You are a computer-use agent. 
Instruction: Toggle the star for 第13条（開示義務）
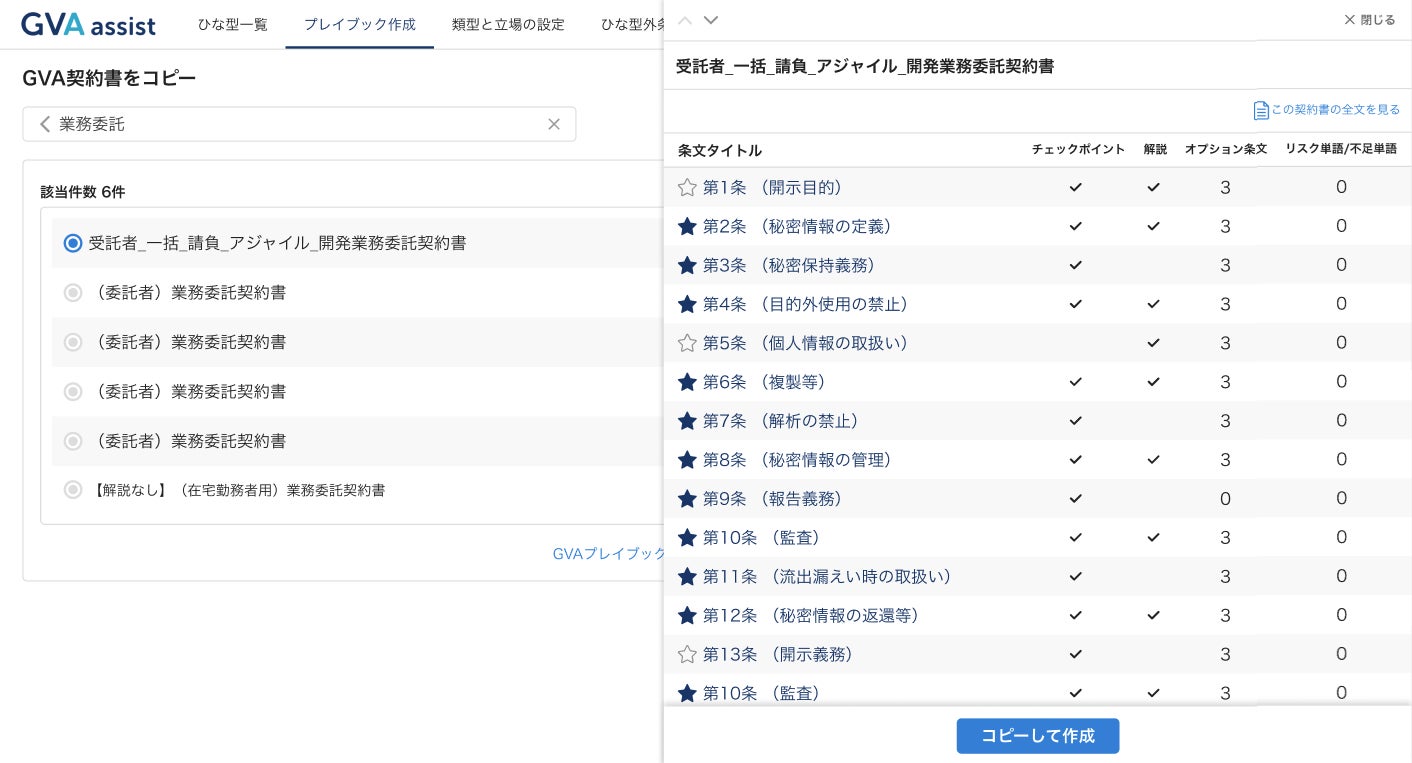(687, 655)
